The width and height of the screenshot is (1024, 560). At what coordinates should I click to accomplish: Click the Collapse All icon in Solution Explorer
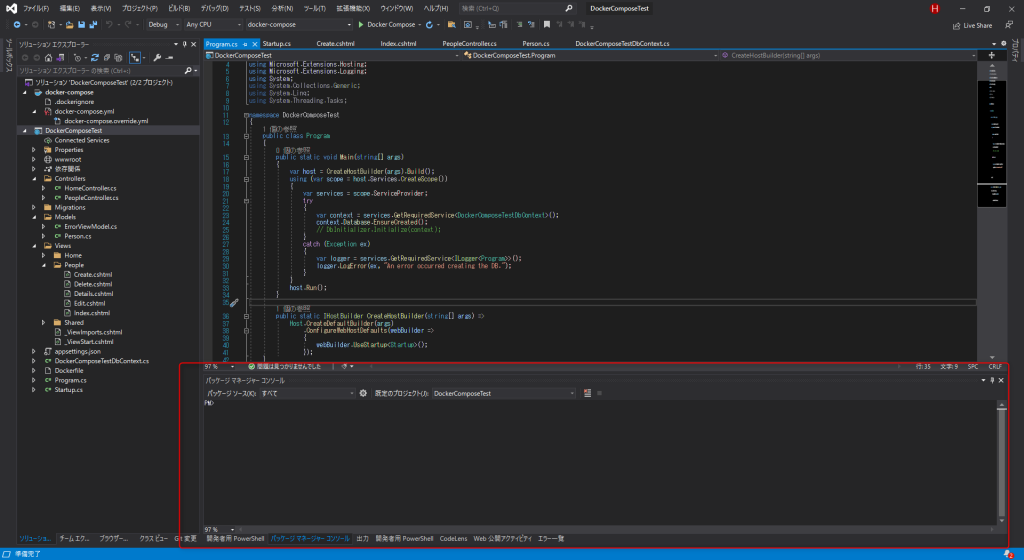tap(107, 57)
